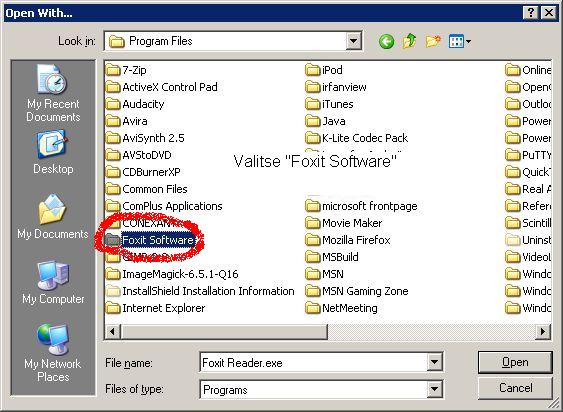This screenshot has width=563, height=412.
Task: Click the Open button
Action: click(x=515, y=362)
